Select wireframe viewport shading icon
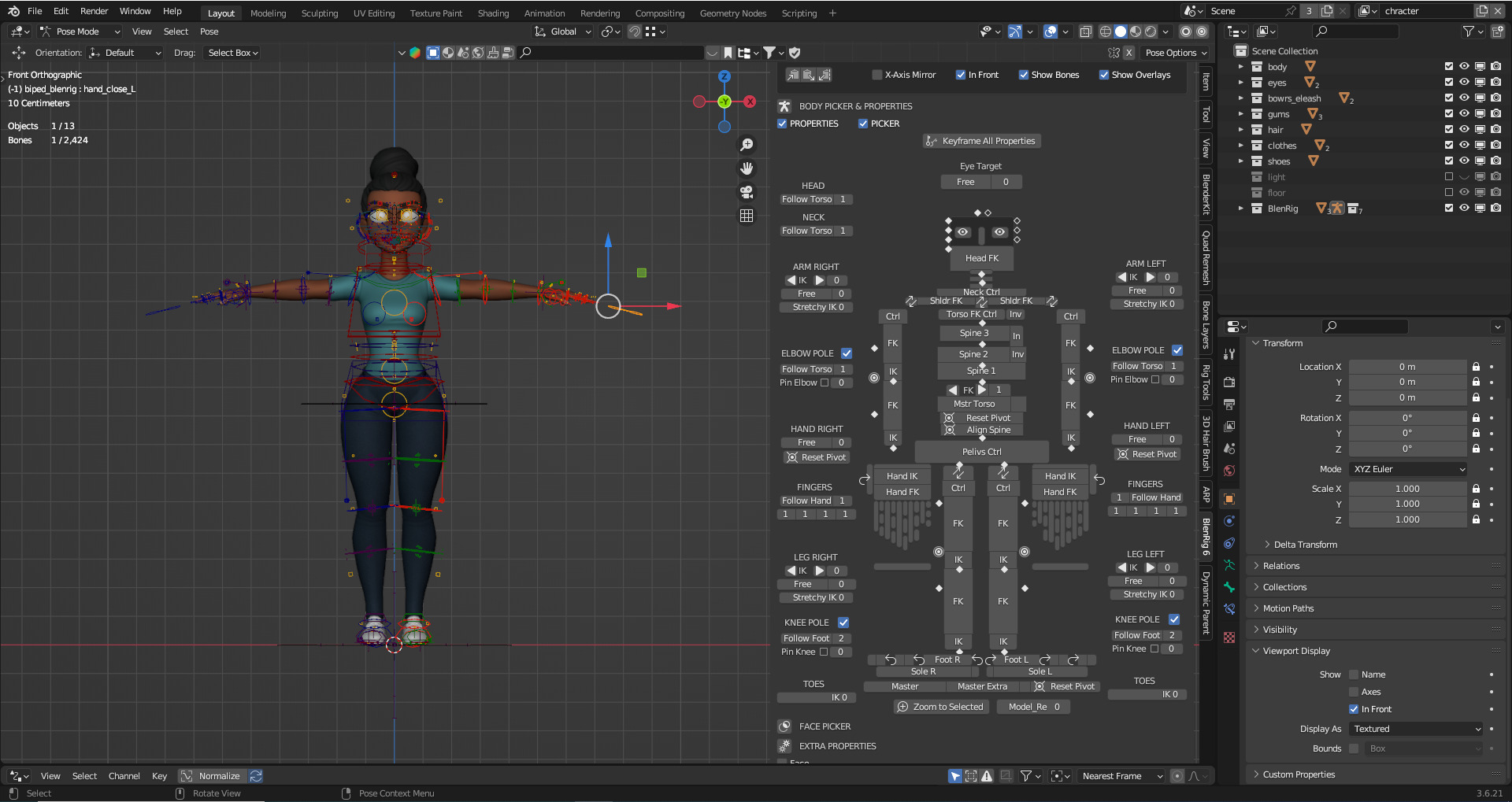The width and height of the screenshot is (1512, 802). [1106, 31]
